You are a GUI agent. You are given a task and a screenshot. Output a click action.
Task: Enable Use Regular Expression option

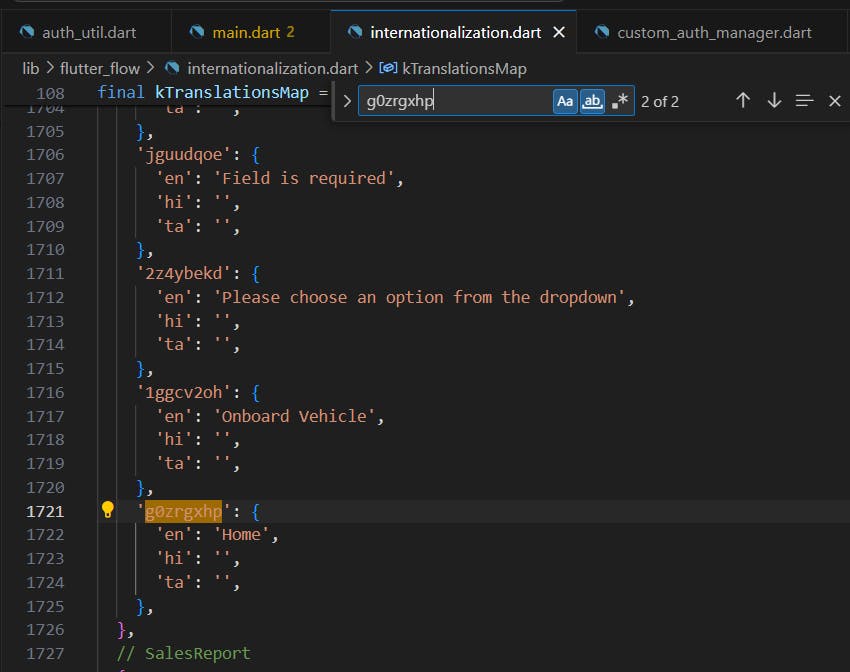[620, 101]
